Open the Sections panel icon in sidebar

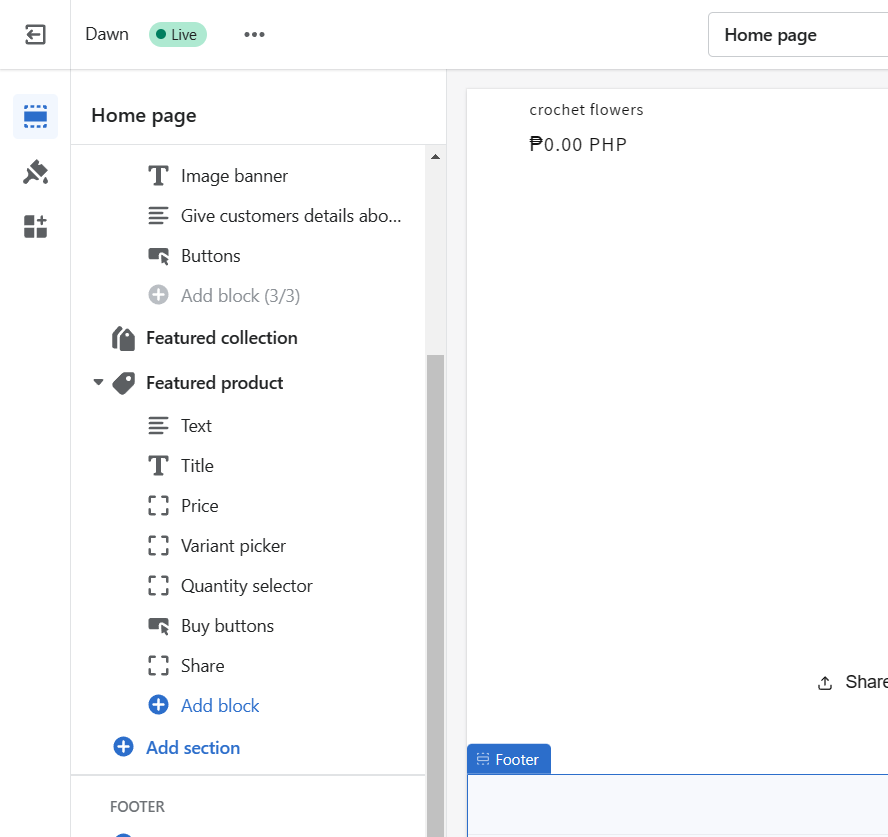click(x=35, y=116)
